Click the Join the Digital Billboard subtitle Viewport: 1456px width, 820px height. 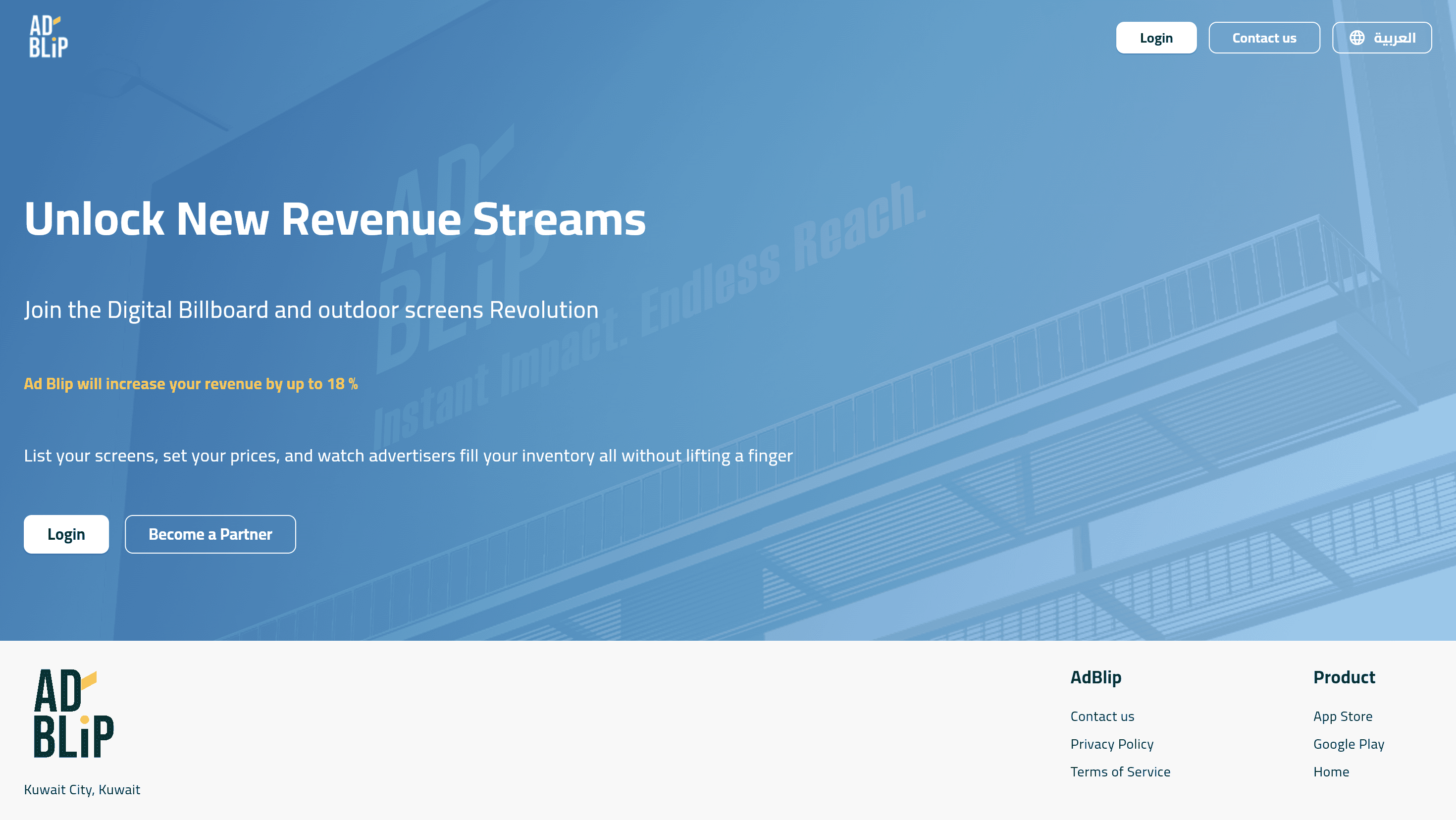tap(311, 309)
